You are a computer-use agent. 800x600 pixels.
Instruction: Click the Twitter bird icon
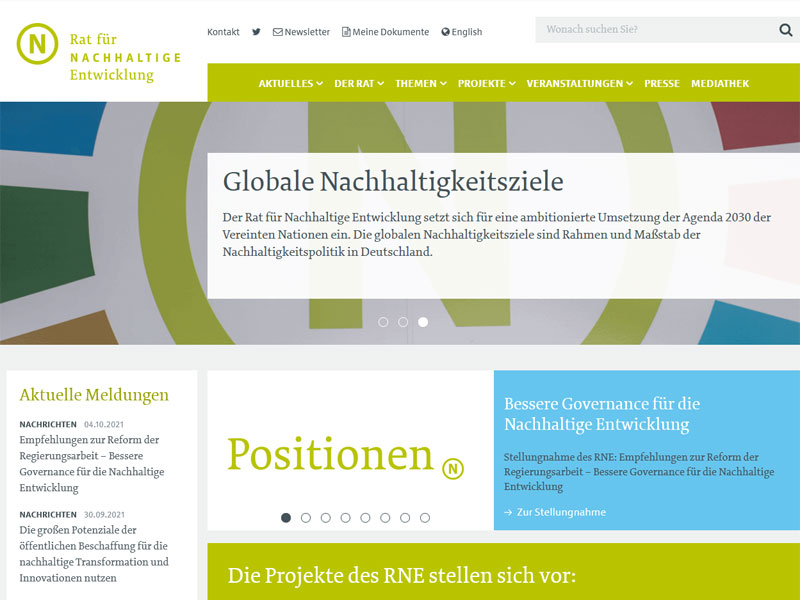256,31
